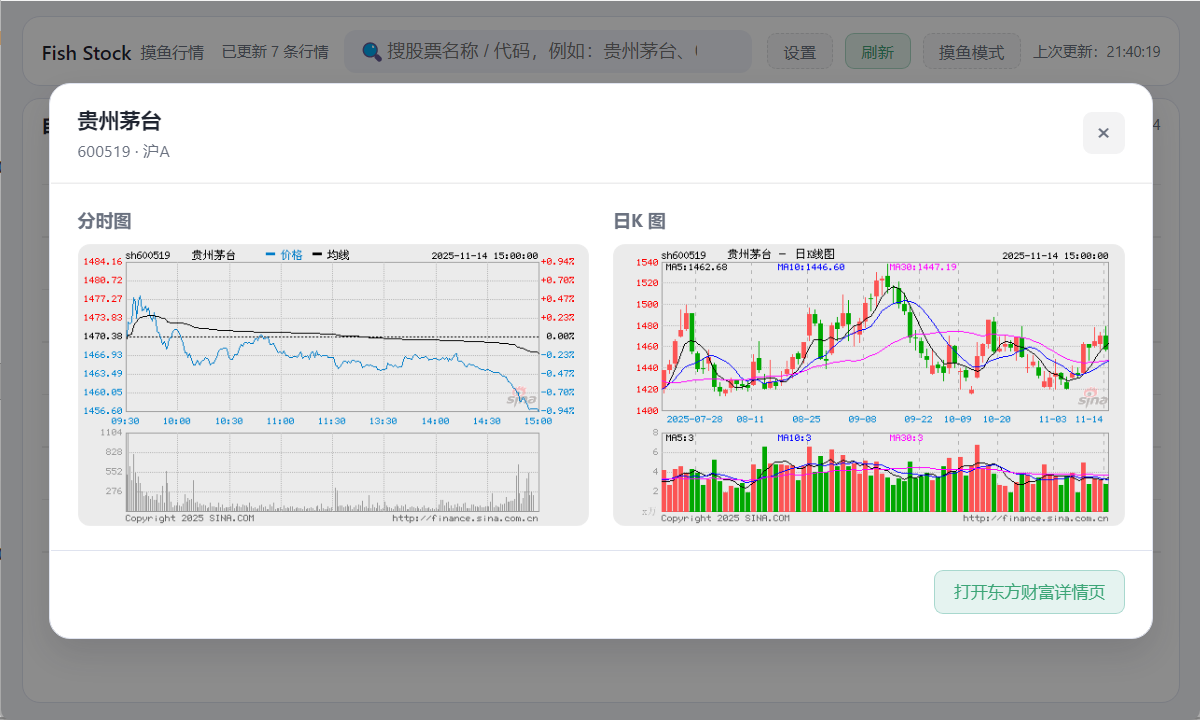
Task: Click the 已更新 7 条行情 status text
Action: 275,52
